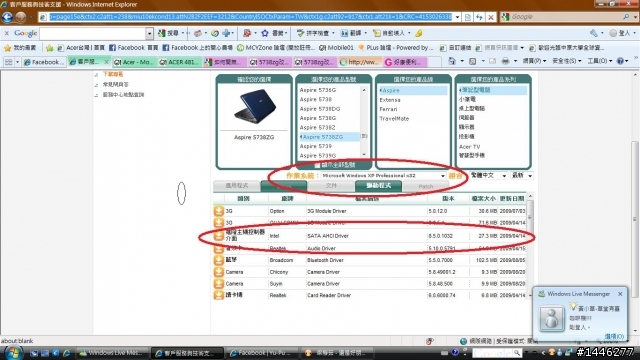Image resolution: width=640 pixels, height=360 pixels.
Task: Go back with the browser back arrow
Action: click(7, 17)
